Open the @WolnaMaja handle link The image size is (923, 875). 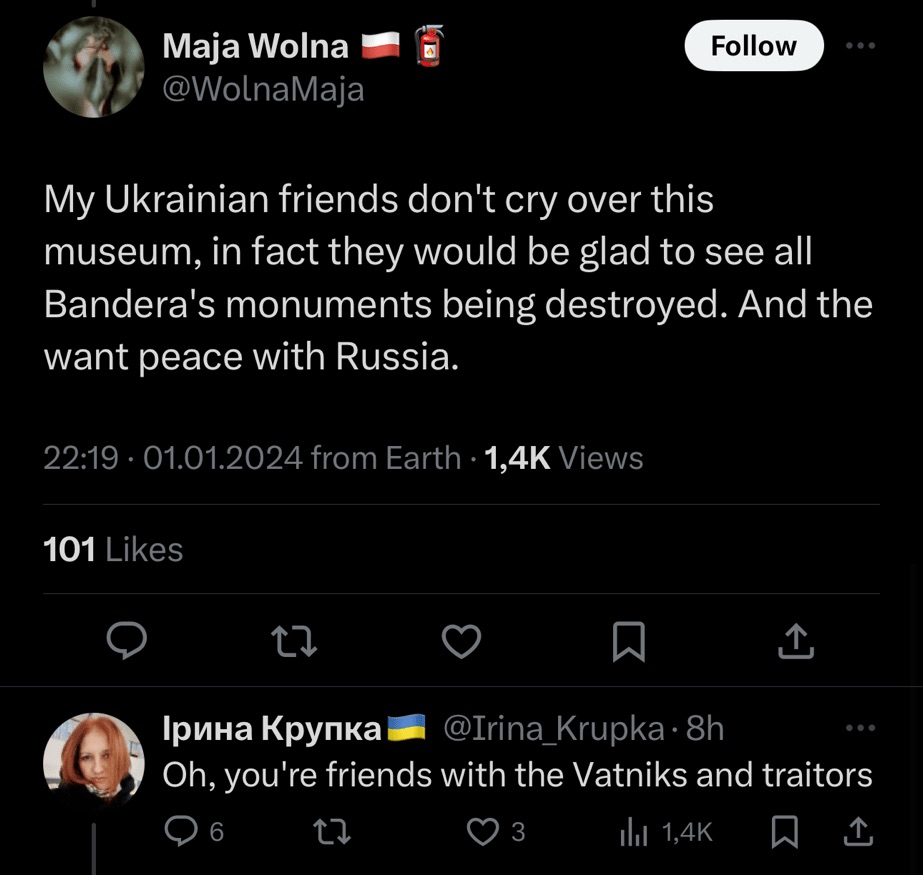point(263,90)
